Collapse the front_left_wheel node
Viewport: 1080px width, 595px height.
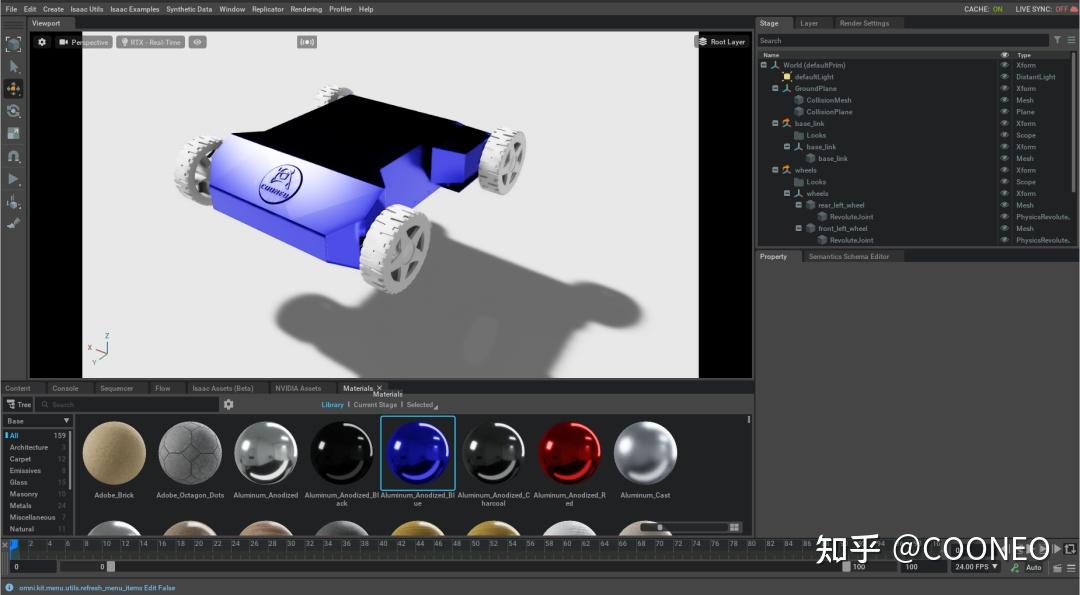798,229
